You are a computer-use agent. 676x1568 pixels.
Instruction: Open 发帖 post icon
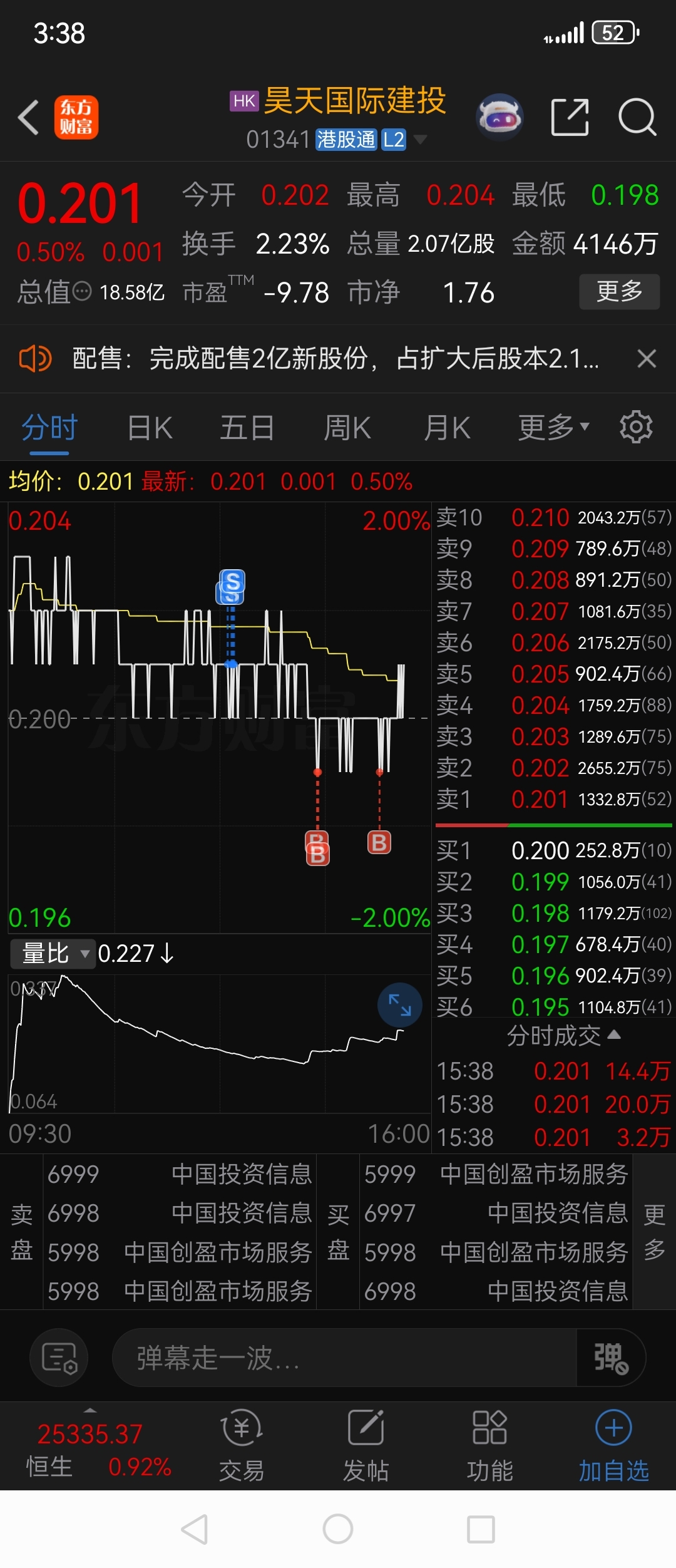pos(366,1445)
